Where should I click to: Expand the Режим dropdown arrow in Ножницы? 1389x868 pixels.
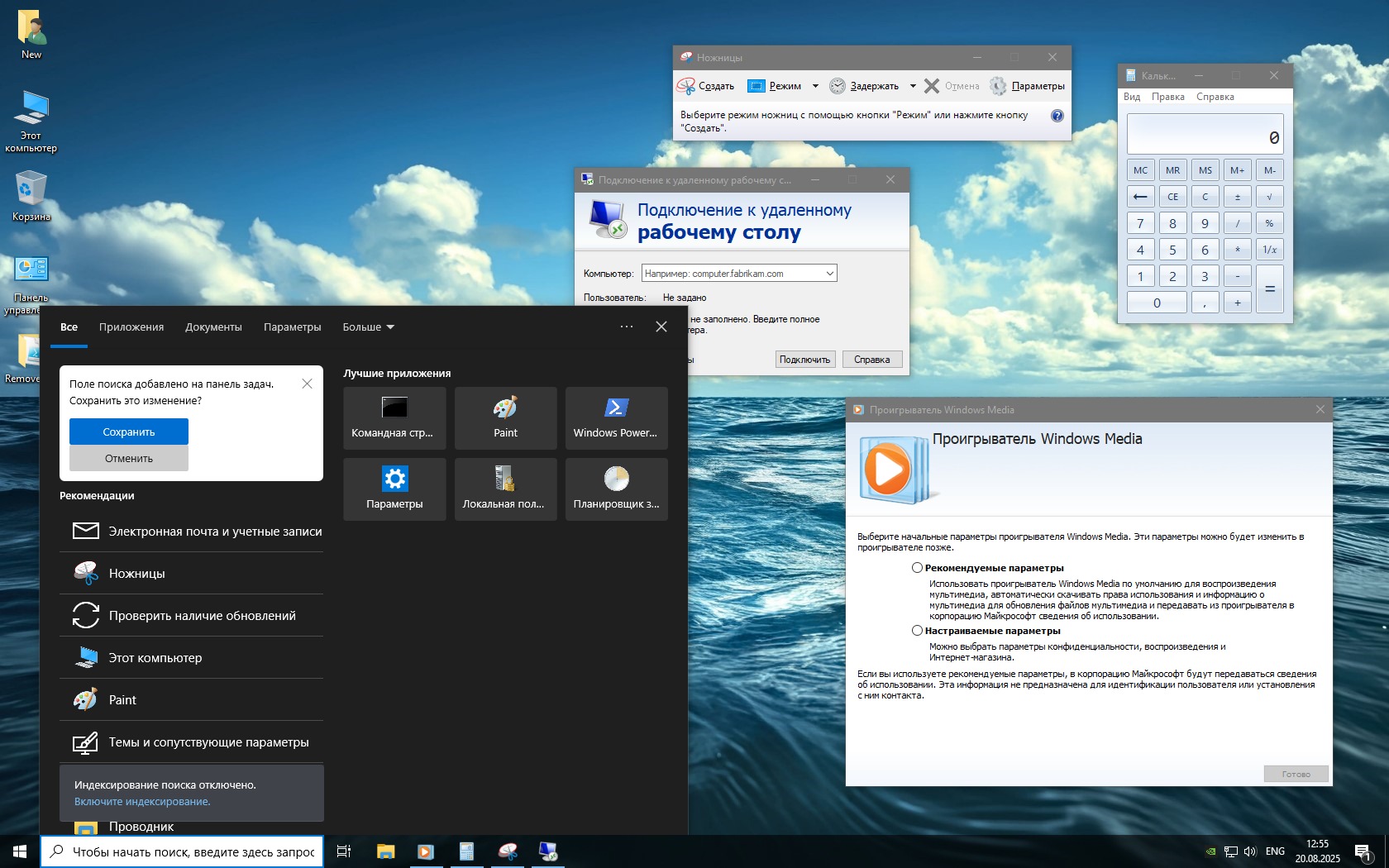(x=815, y=86)
